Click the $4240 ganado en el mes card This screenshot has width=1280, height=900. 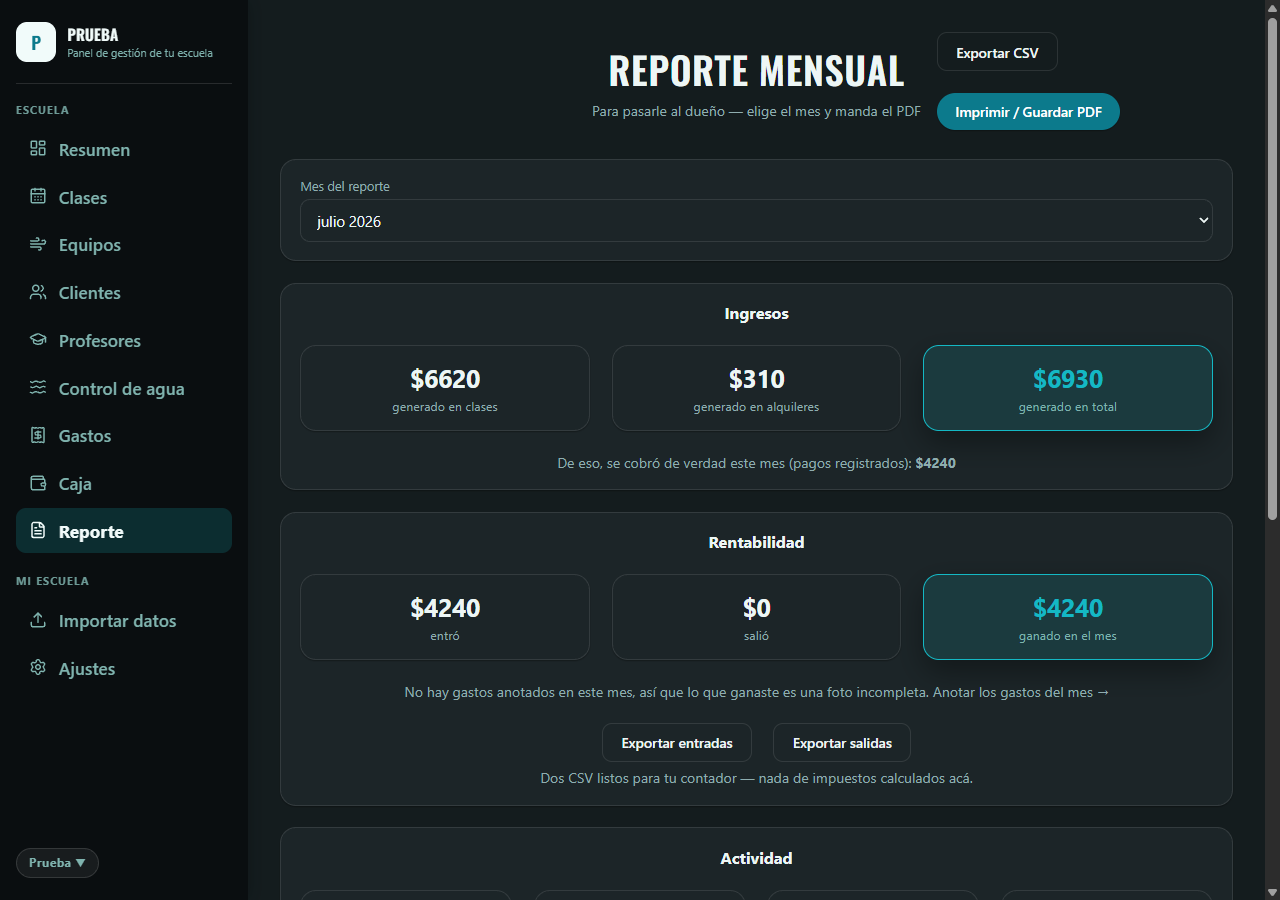pos(1068,617)
